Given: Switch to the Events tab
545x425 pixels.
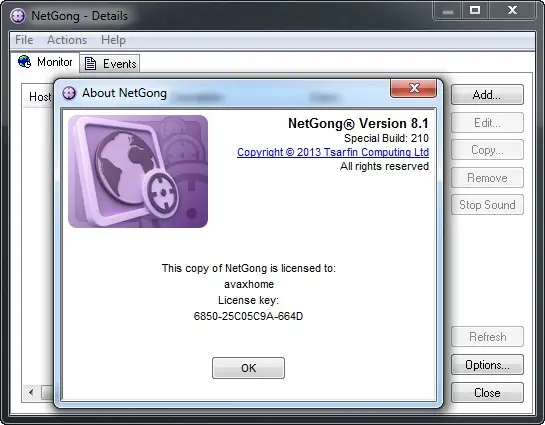Looking at the screenshot, I should pyautogui.click(x=110, y=64).
